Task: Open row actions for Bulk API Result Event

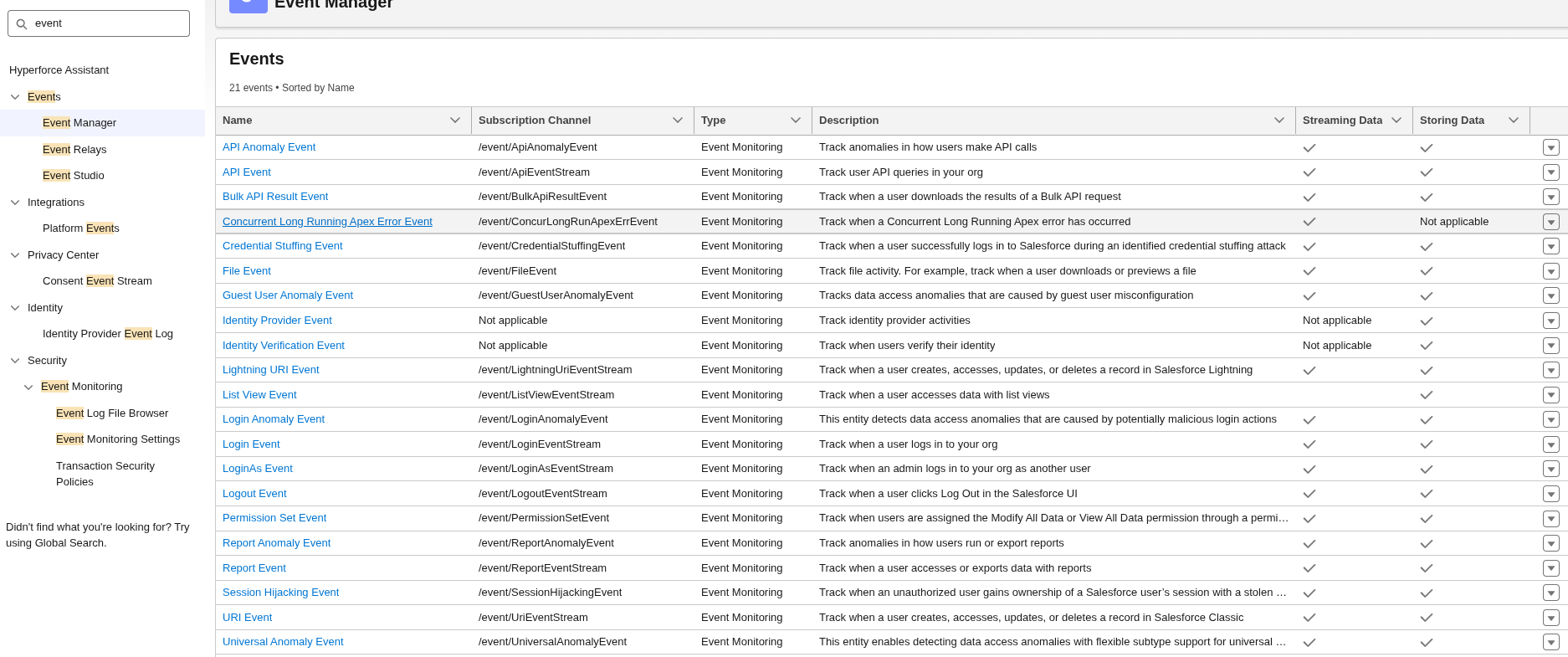Action: click(x=1550, y=197)
